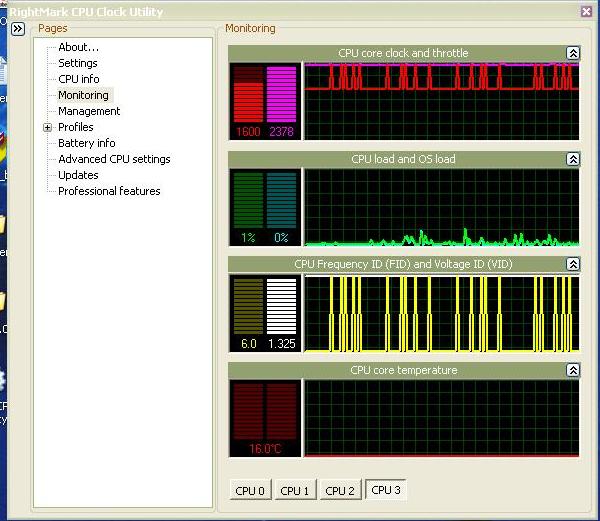Viewport: 600px width, 521px height.
Task: Switch to the CPU 1 tab
Action: point(295,490)
